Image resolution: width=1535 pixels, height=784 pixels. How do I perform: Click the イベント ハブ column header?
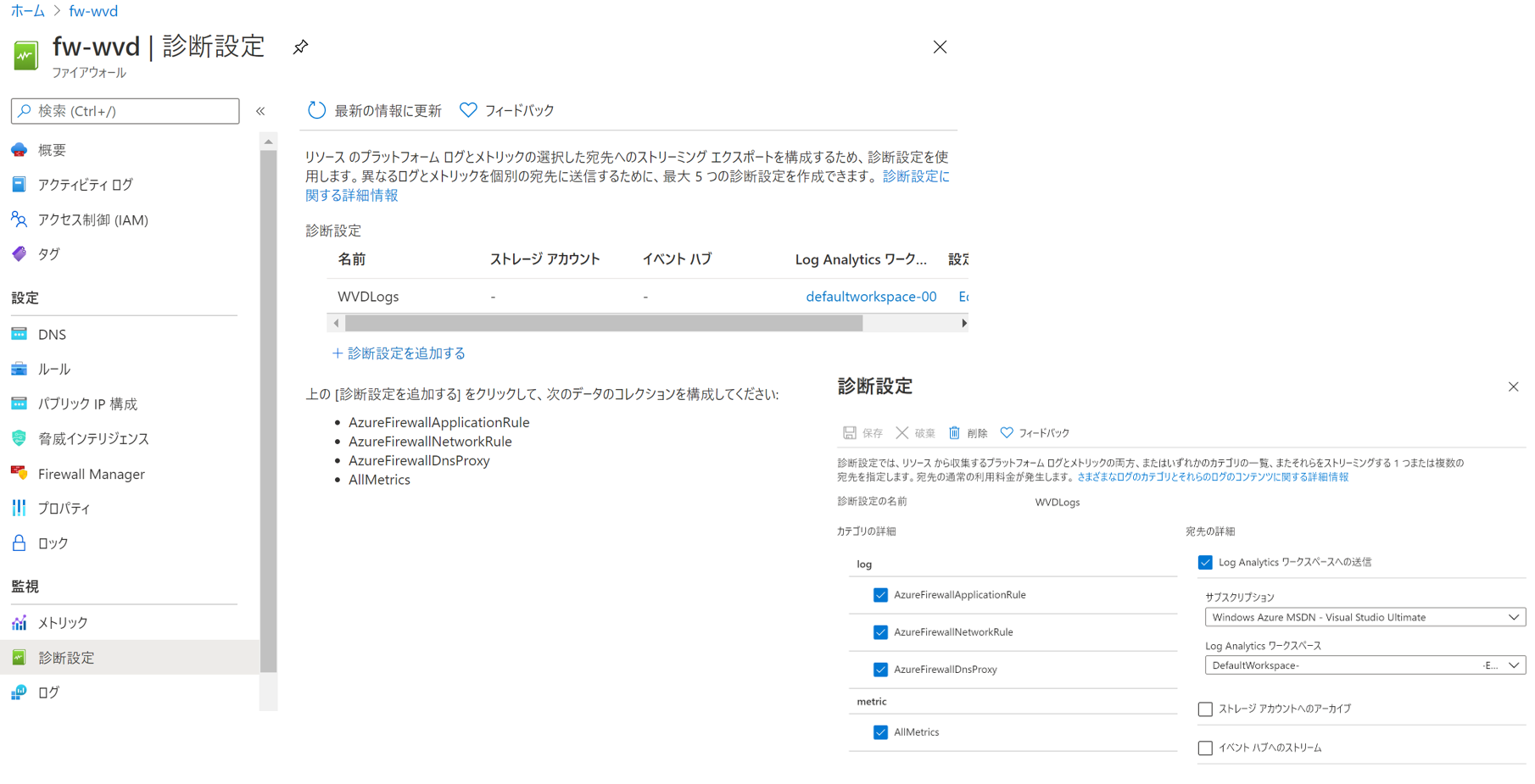point(677,259)
